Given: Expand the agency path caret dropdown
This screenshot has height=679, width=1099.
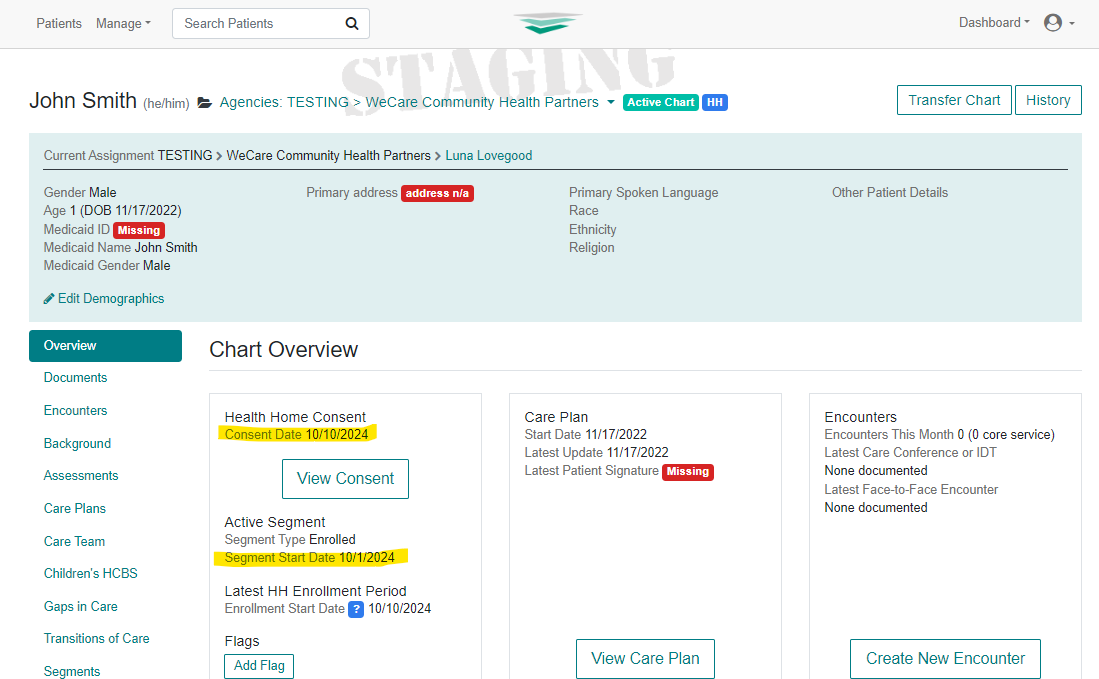Looking at the screenshot, I should pyautogui.click(x=610, y=102).
